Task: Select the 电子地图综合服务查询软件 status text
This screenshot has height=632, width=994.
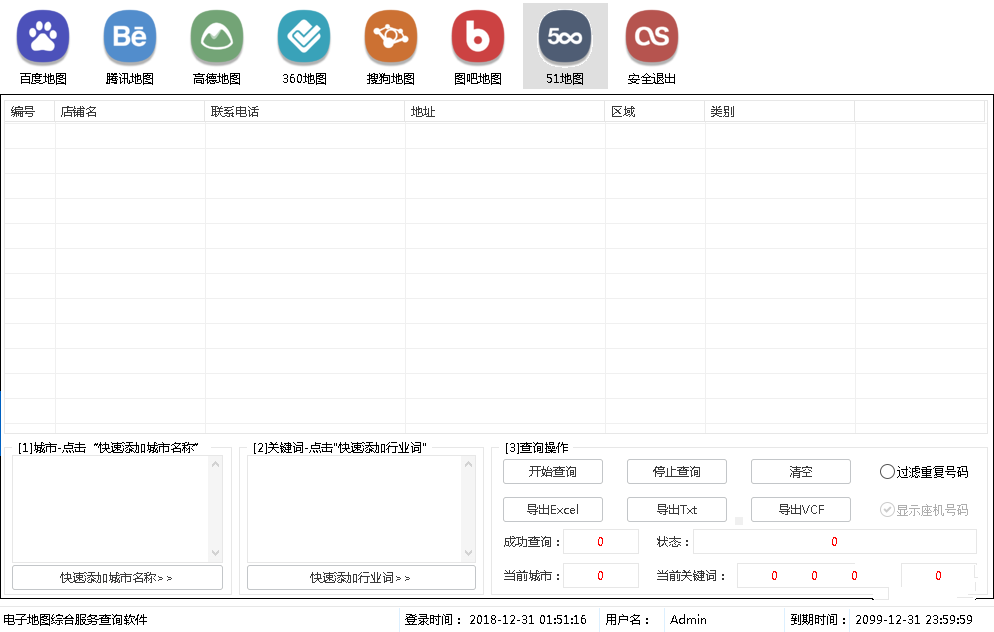Action: (75, 620)
